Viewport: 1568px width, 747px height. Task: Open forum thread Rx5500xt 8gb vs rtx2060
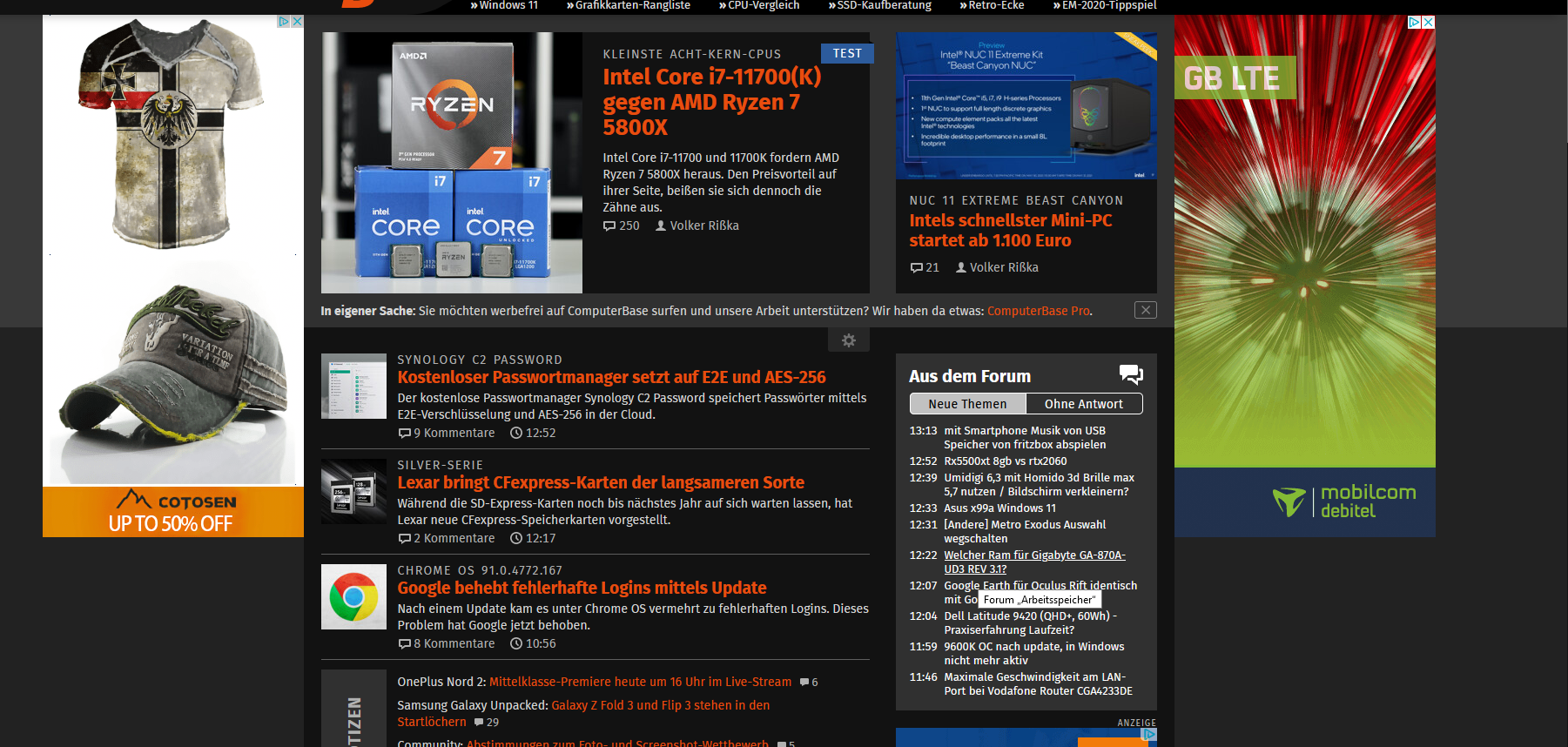pyautogui.click(x=1005, y=461)
